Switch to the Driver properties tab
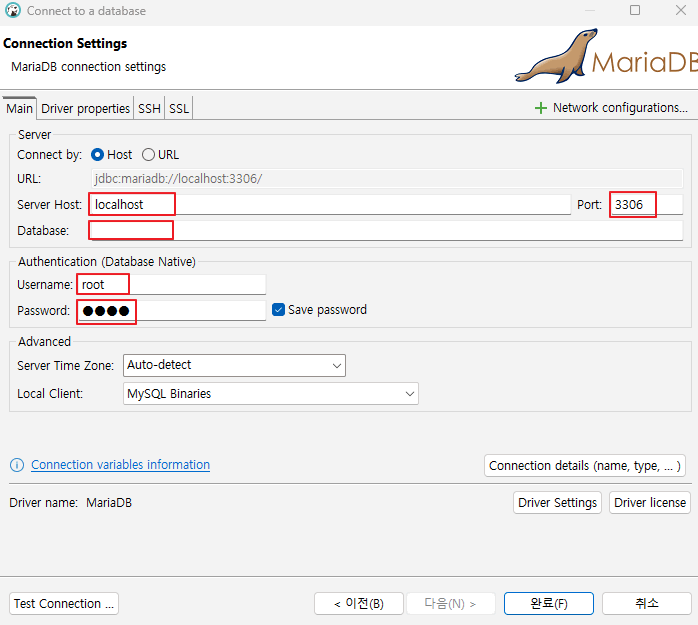The height and width of the screenshot is (625, 698). click(85, 108)
